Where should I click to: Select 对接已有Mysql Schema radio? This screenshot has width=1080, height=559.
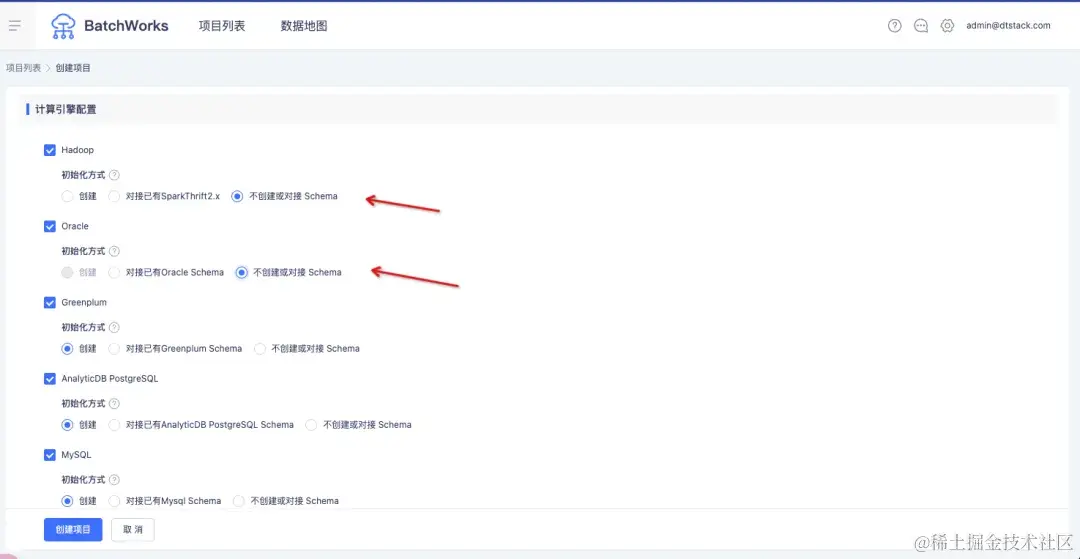point(114,501)
